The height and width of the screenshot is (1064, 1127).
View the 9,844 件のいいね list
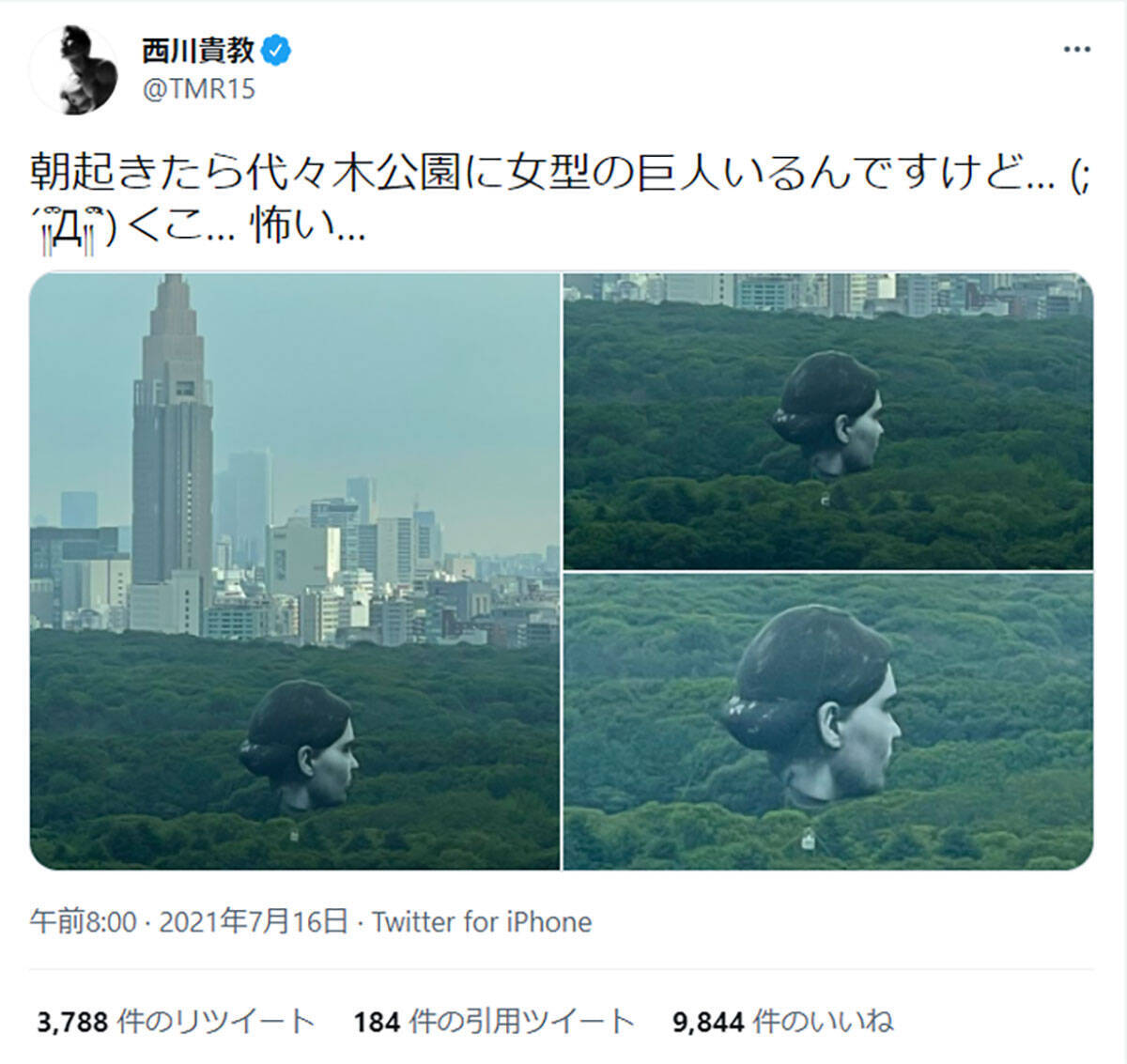pyautogui.click(x=783, y=1021)
